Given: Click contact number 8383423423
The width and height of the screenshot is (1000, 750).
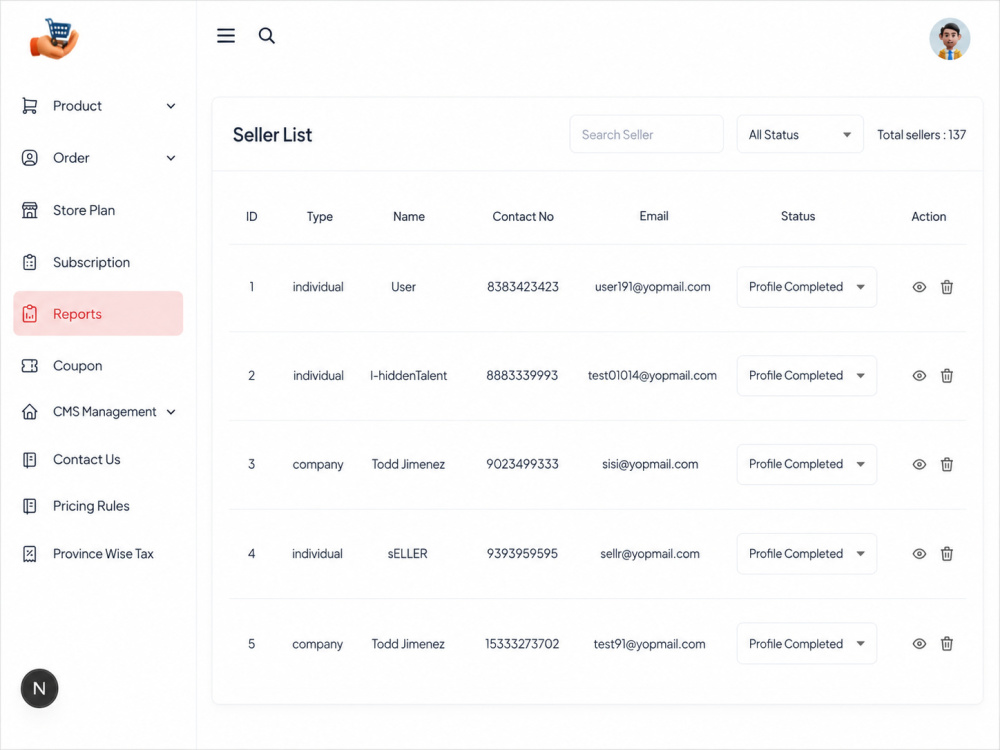Looking at the screenshot, I should [523, 287].
